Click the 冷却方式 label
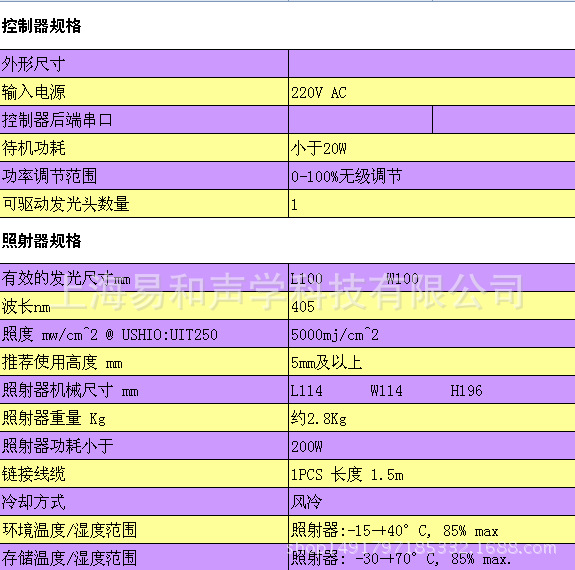 33,502
